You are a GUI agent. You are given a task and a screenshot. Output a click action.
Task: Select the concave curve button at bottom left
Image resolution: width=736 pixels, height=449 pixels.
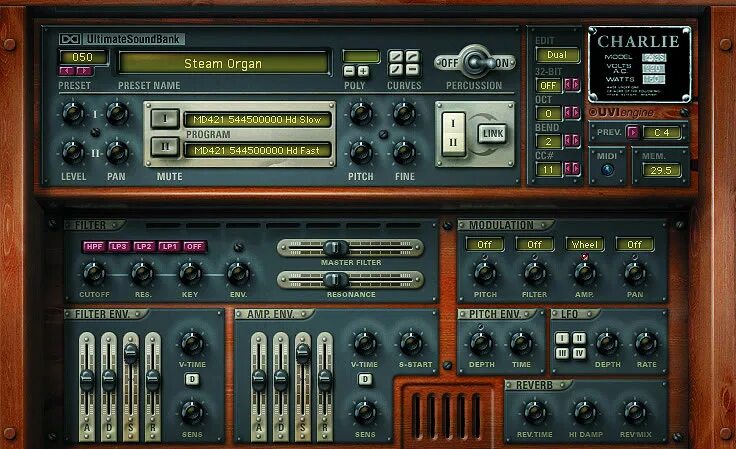point(395,70)
